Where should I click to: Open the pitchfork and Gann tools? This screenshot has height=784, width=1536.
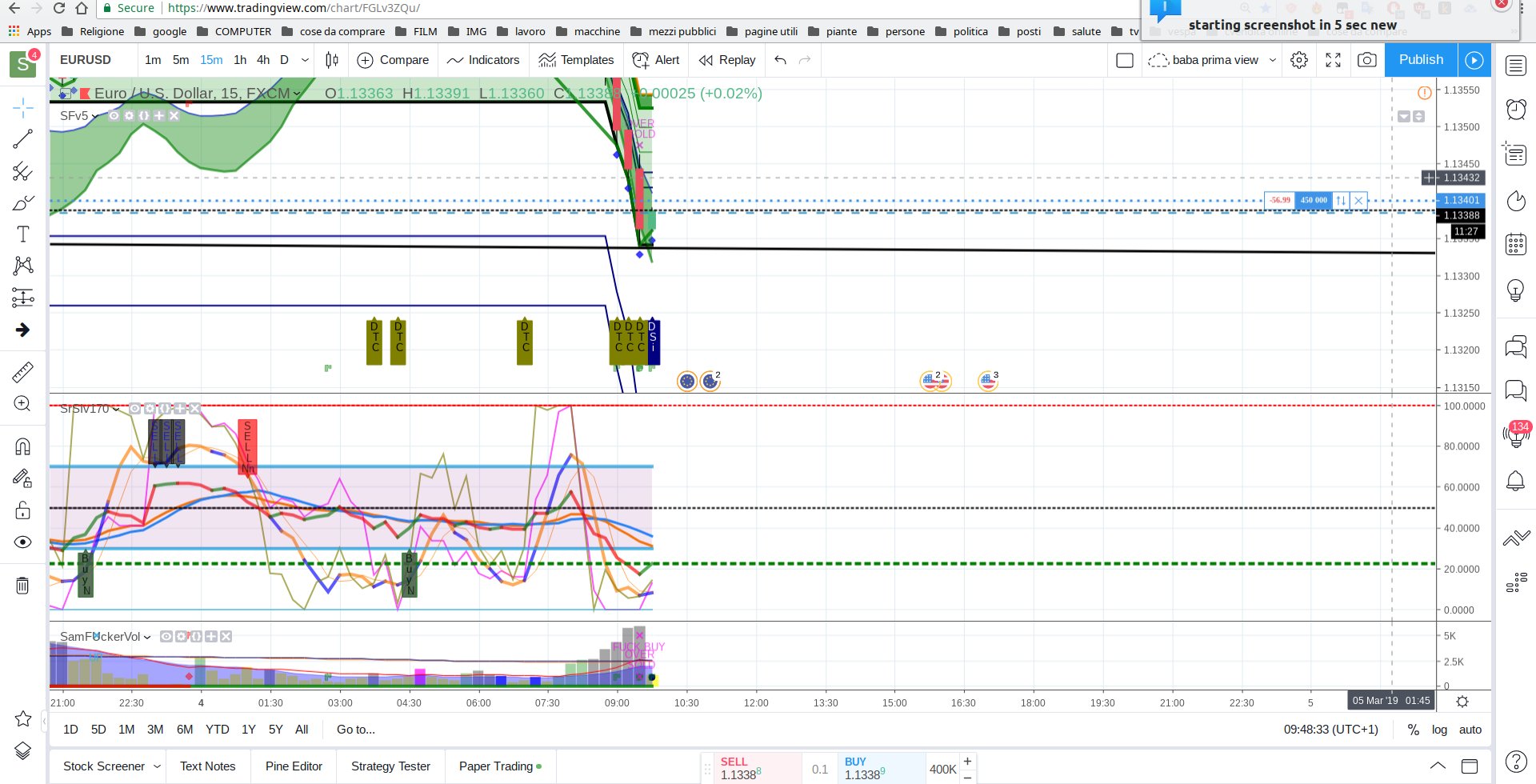[x=23, y=171]
